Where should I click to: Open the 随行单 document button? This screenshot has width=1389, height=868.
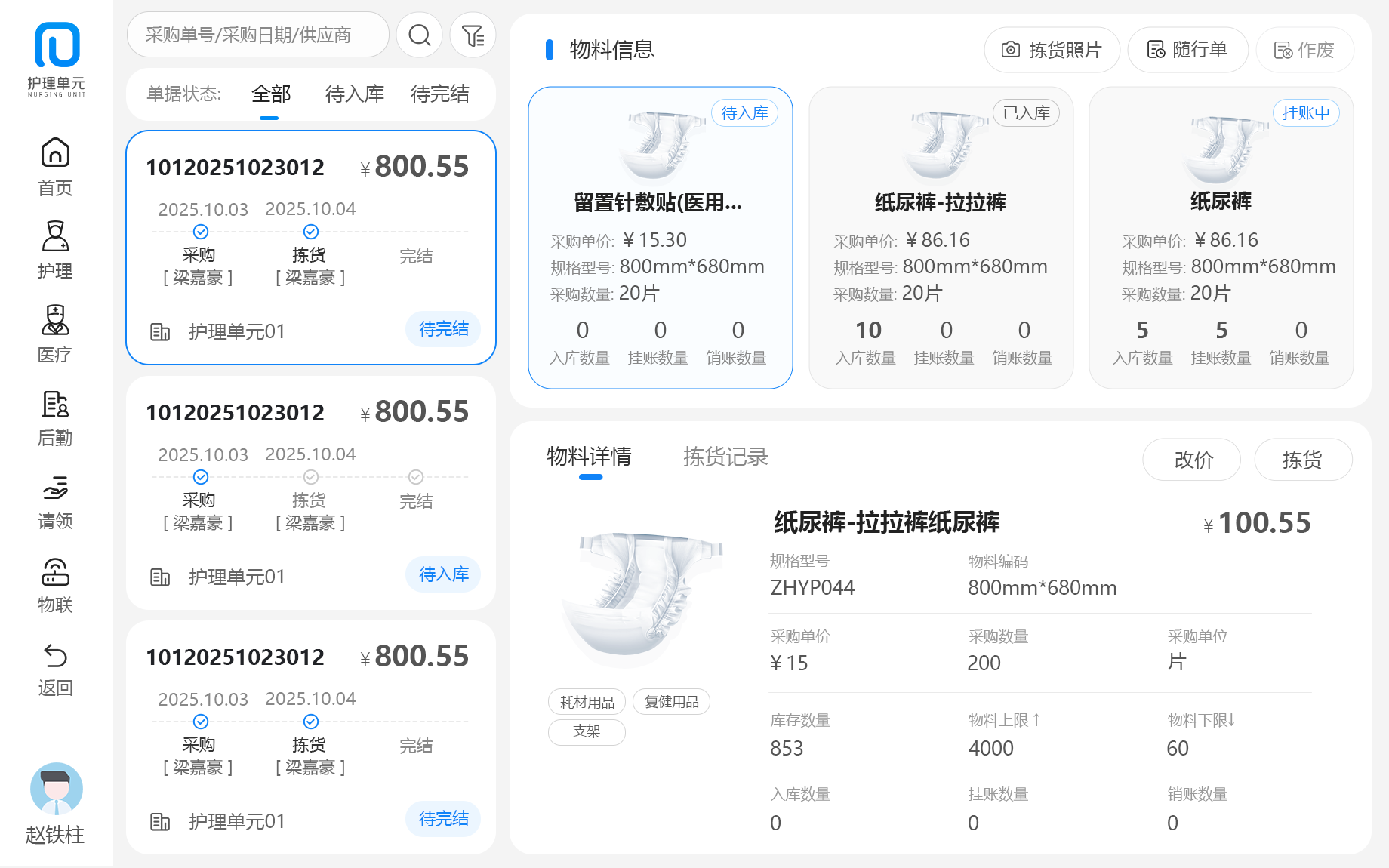1187,51
